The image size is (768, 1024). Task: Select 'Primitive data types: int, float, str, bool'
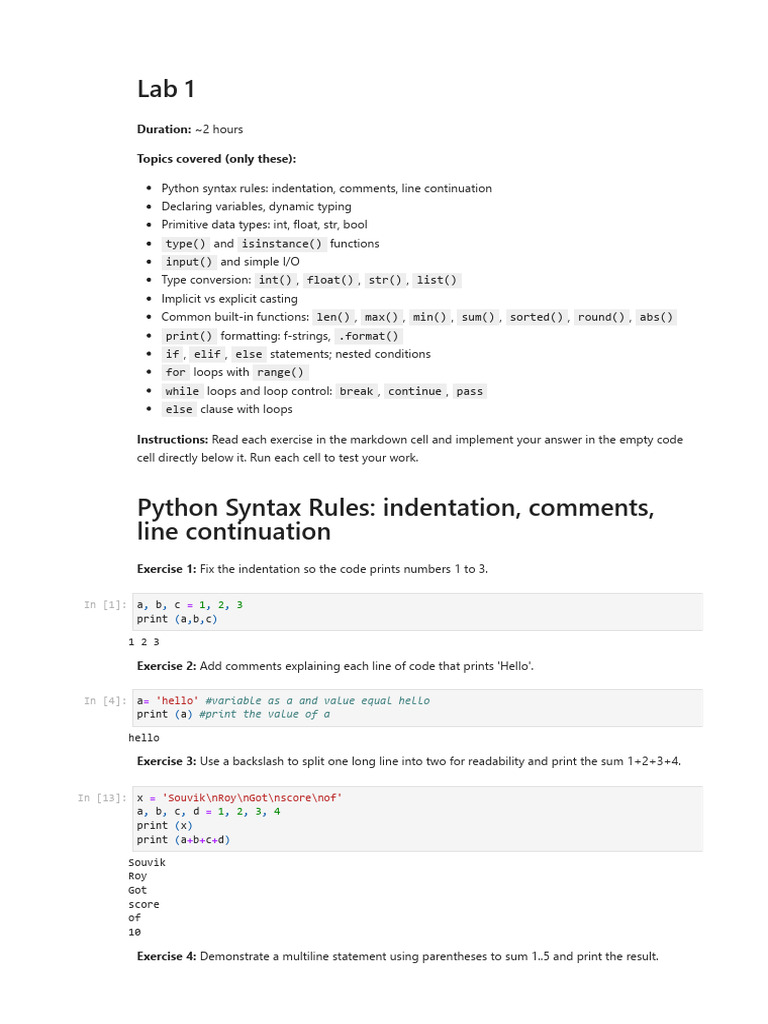click(264, 225)
